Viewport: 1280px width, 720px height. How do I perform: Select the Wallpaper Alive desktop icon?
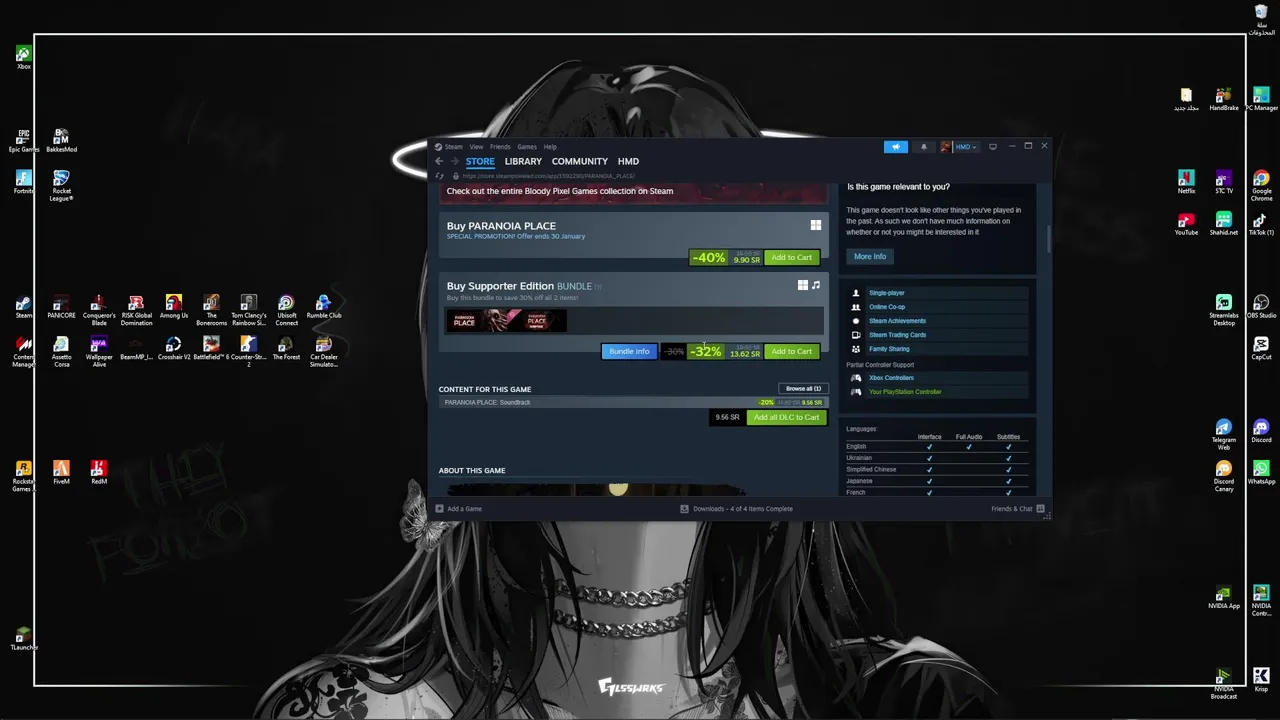99,352
